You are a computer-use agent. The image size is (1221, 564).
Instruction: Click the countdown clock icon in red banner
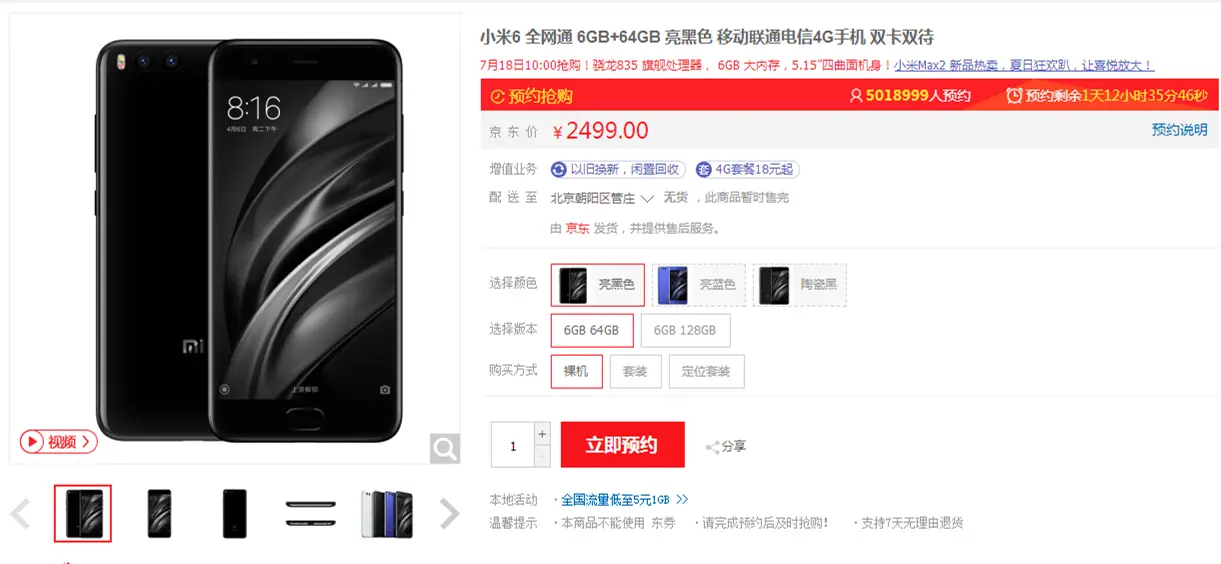click(x=1014, y=96)
